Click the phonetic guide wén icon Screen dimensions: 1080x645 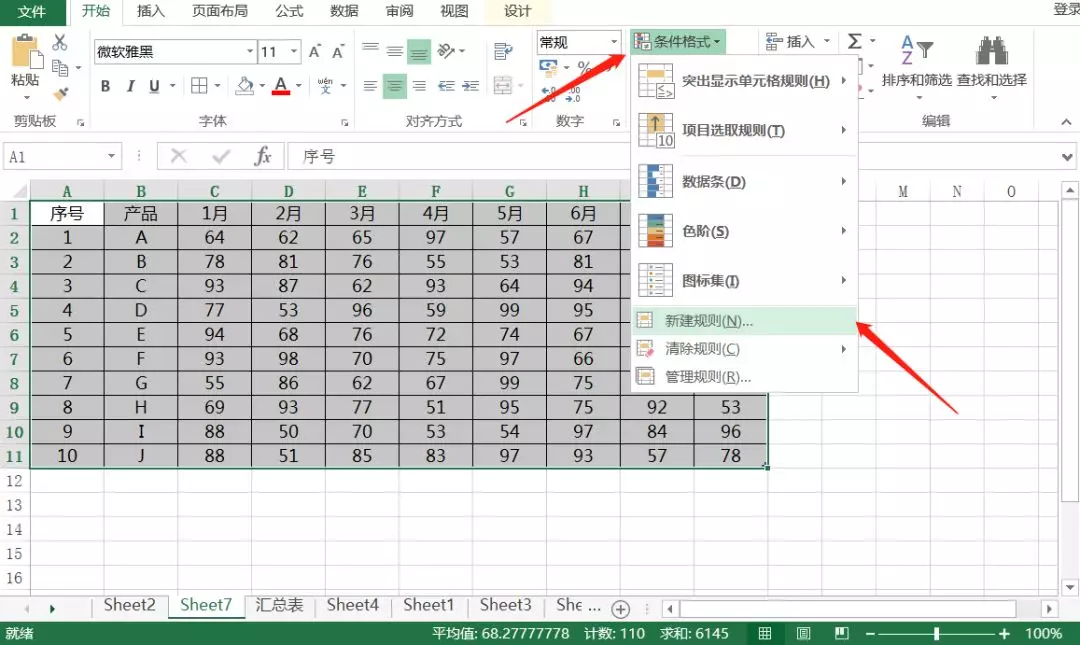coord(325,85)
